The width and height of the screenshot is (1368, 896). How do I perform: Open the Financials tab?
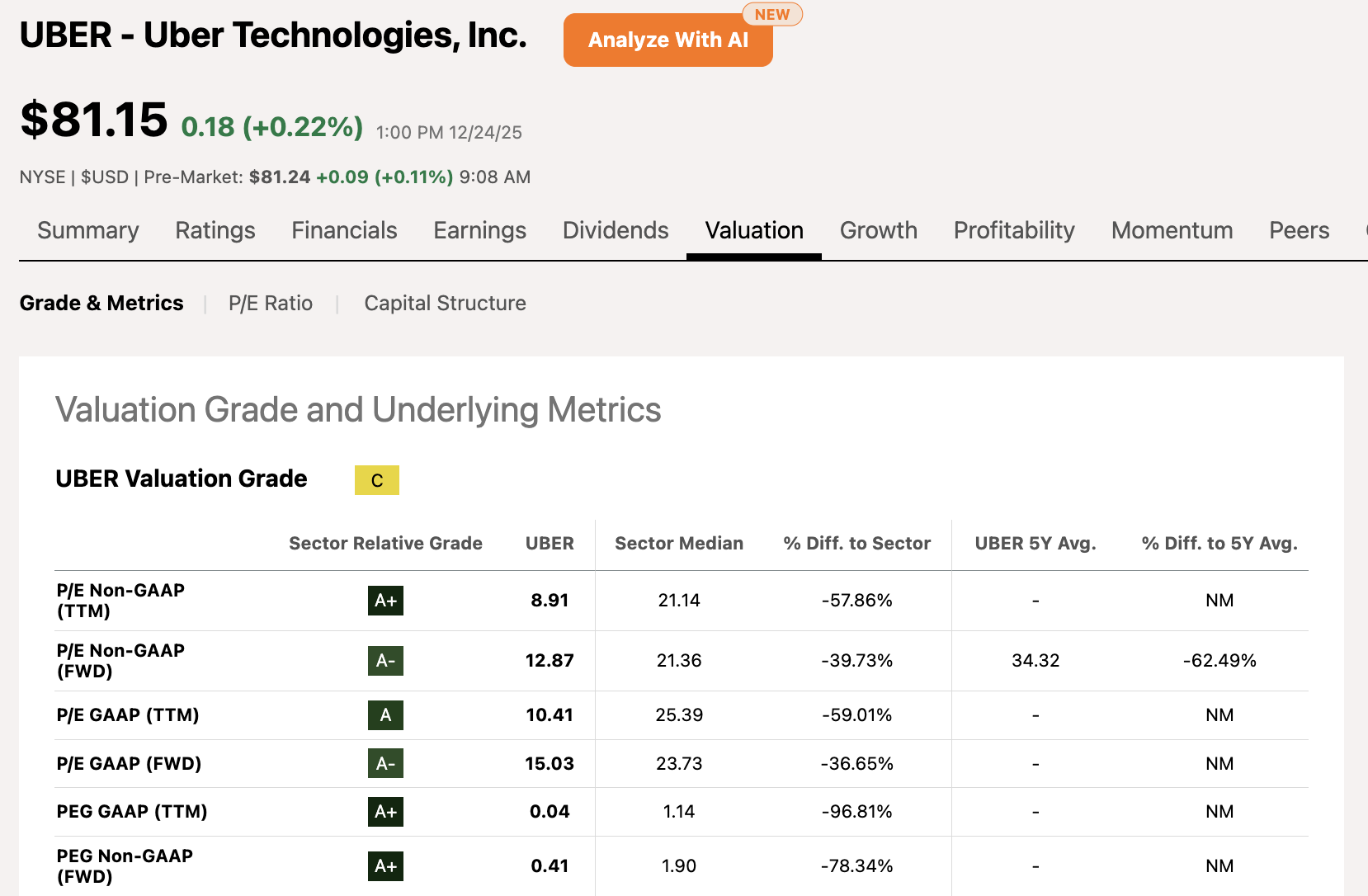click(344, 230)
